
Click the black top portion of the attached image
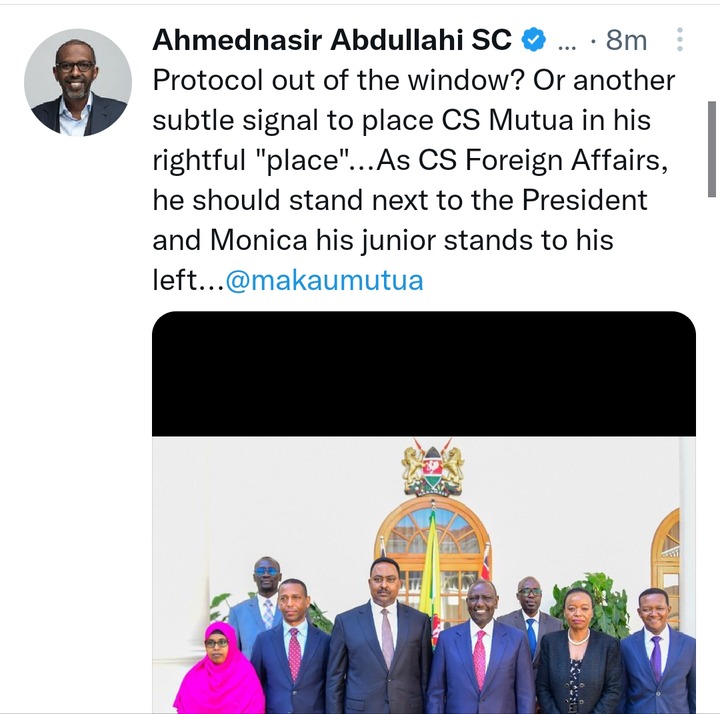point(424,374)
